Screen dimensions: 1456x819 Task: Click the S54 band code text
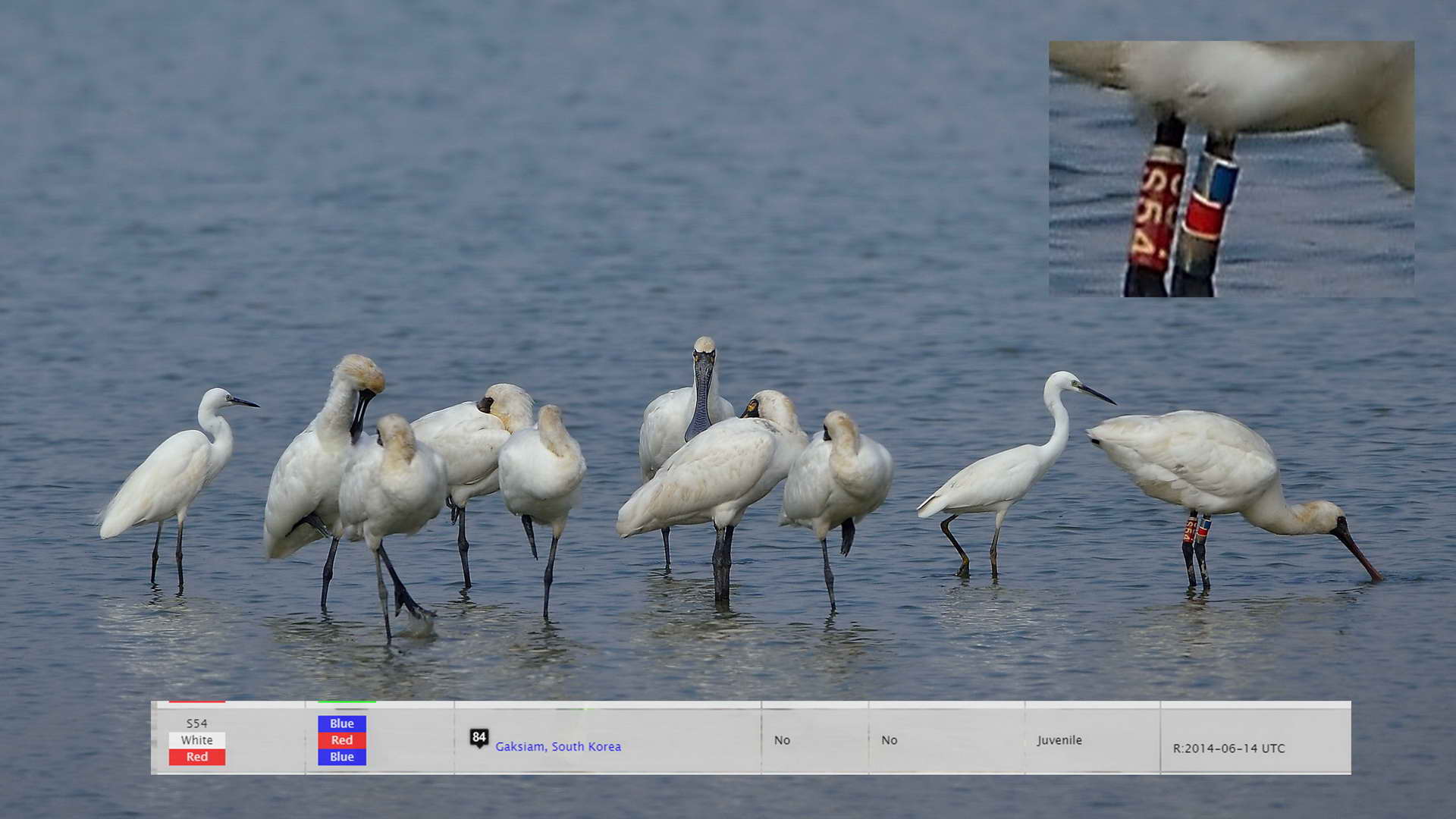[x=196, y=723]
